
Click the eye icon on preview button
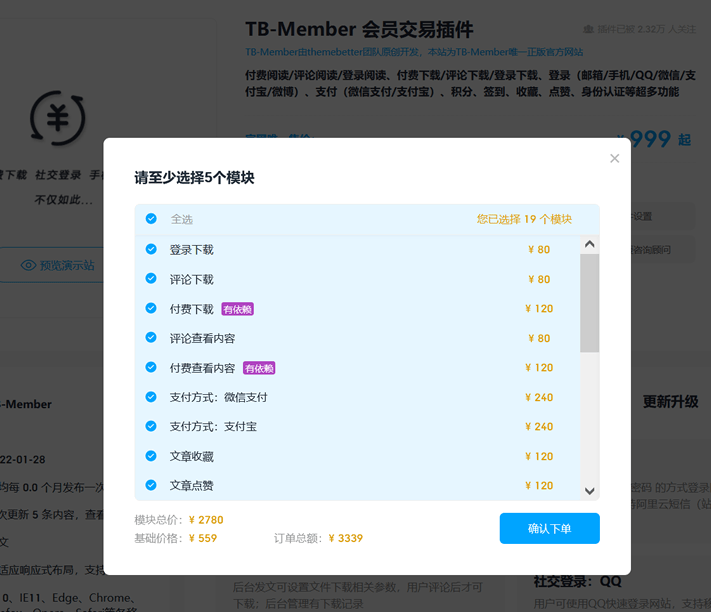point(29,265)
